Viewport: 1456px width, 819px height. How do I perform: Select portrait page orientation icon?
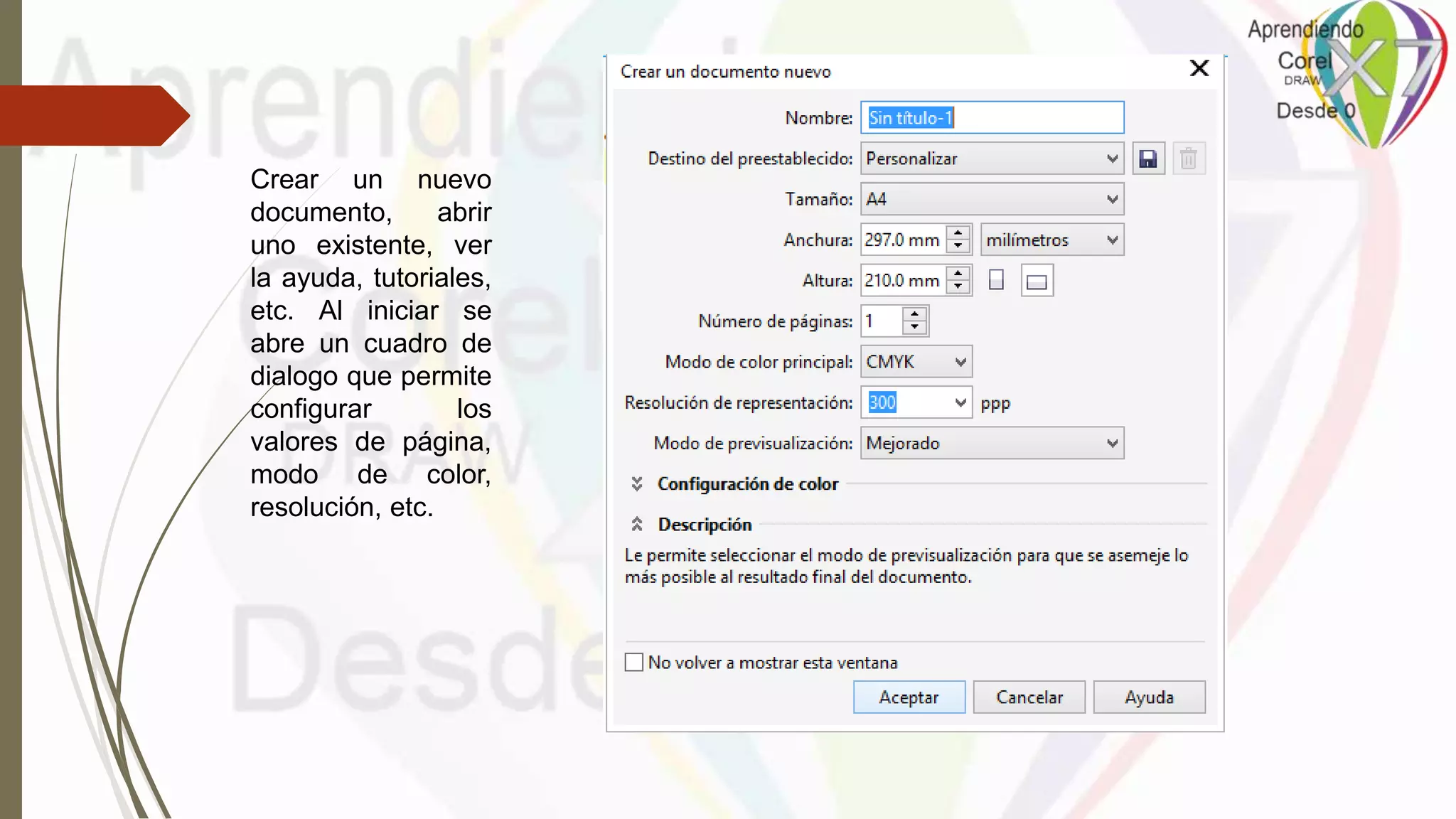(996, 280)
